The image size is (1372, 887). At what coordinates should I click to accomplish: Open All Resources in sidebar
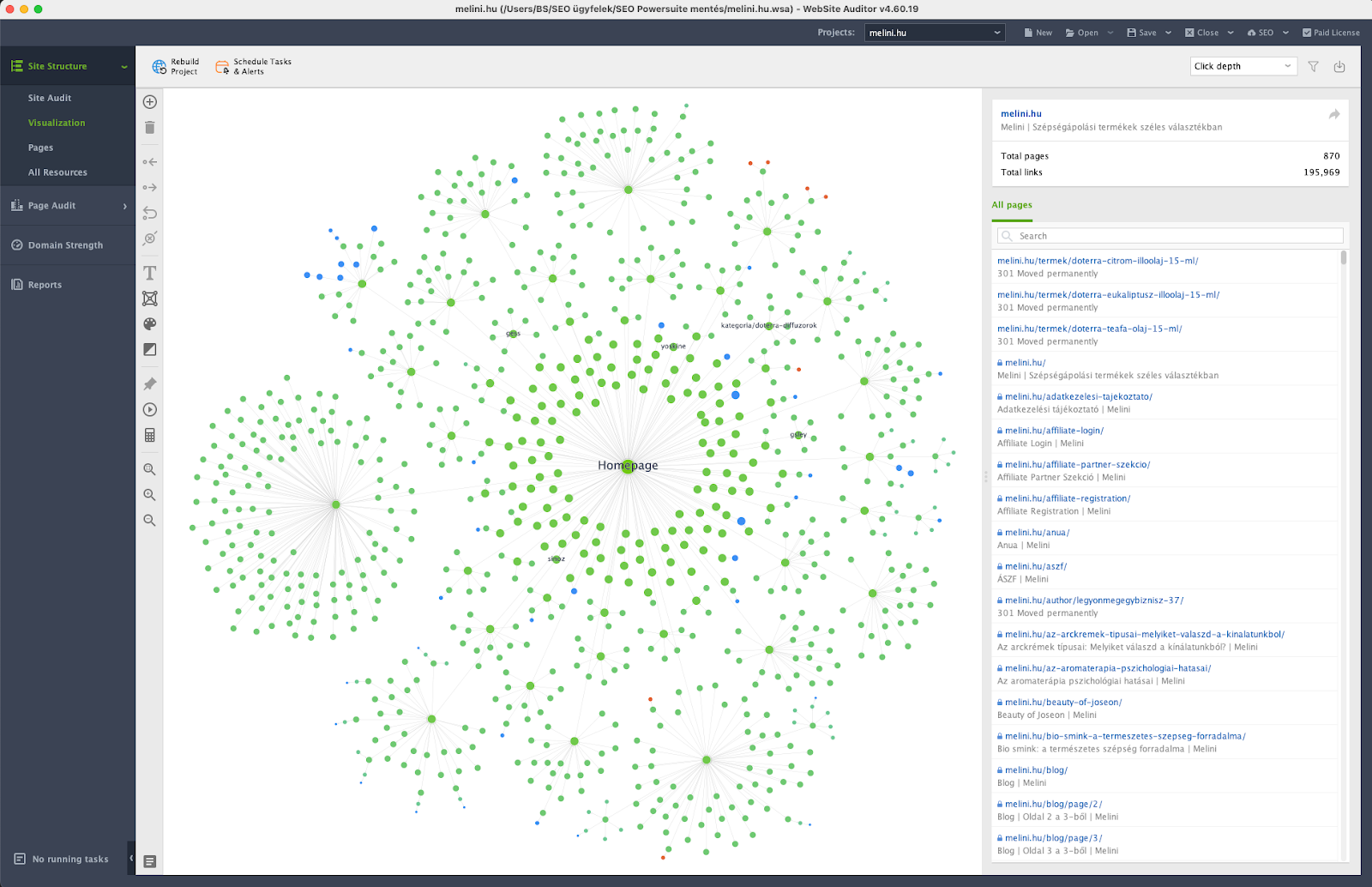[x=57, y=172]
